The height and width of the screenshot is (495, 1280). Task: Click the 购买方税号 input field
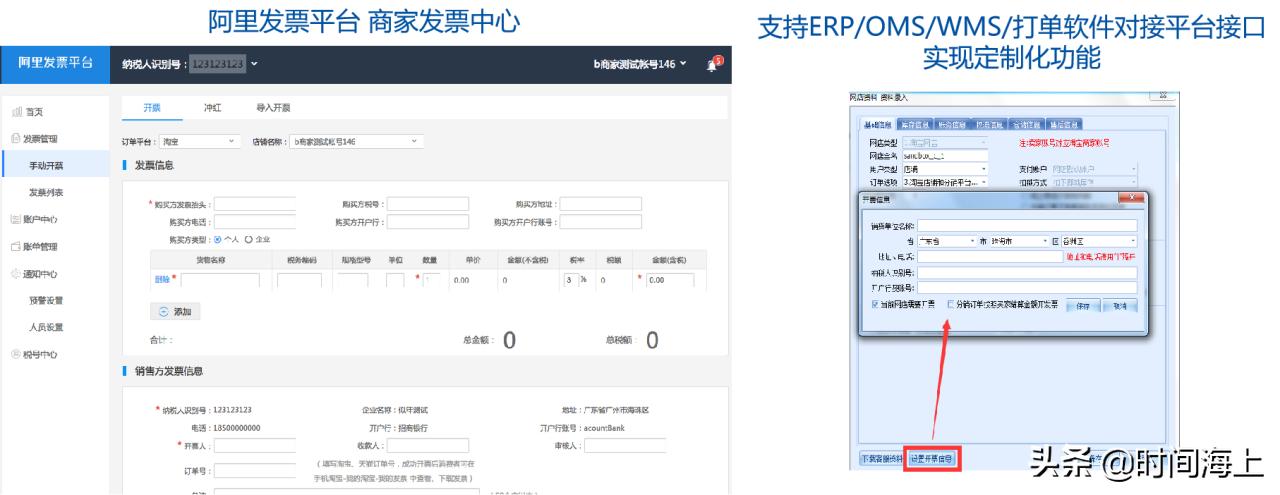pyautogui.click(x=428, y=205)
